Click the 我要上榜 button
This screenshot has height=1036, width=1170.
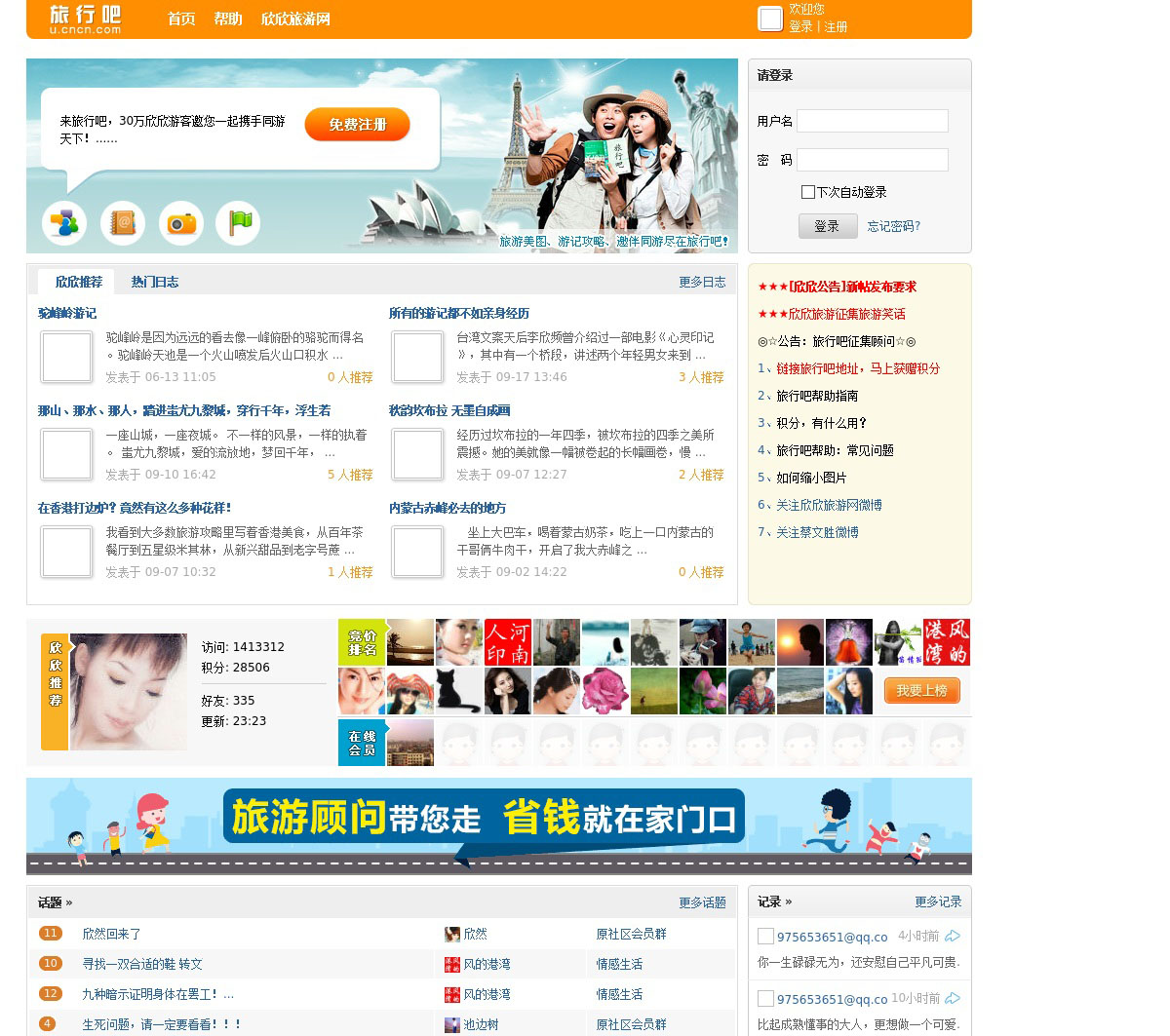click(x=922, y=690)
